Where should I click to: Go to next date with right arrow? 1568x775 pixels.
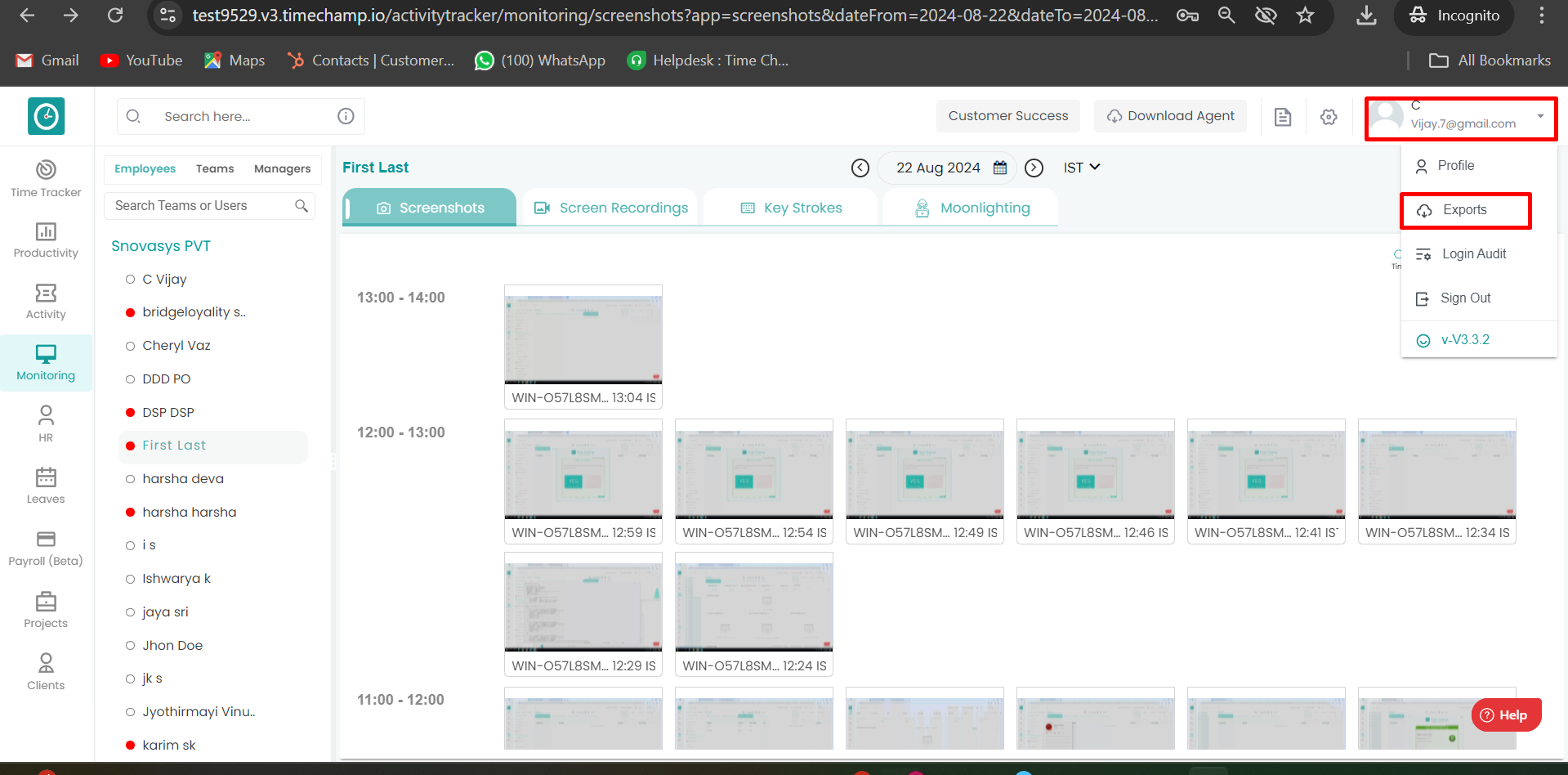tap(1034, 168)
